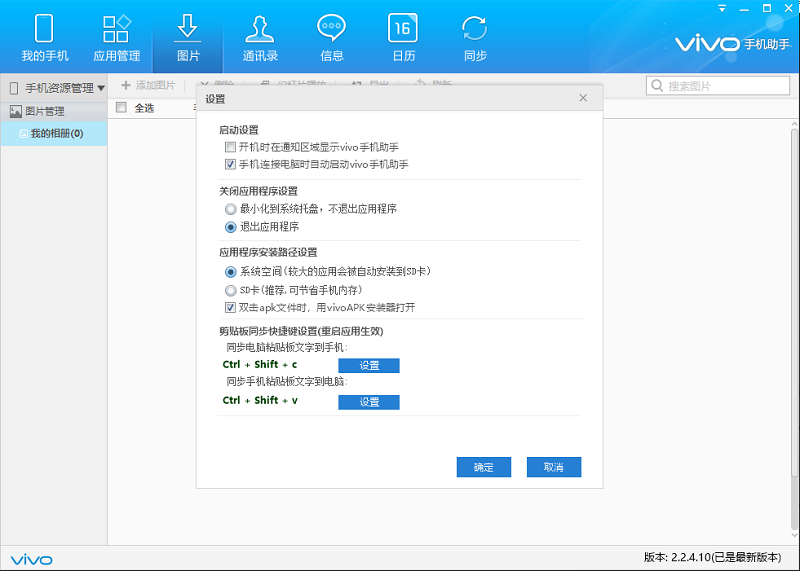Select 我的相册(0) album
800x571 pixels.
pos(54,133)
